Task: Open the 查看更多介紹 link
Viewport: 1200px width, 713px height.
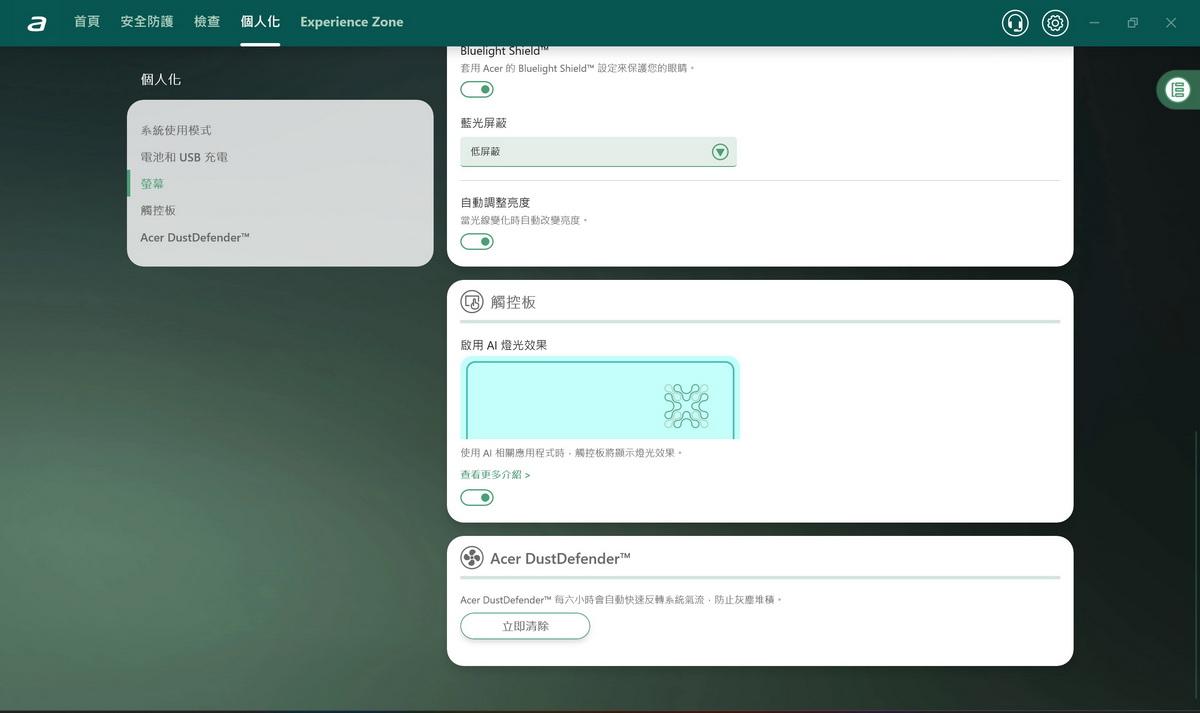Action: [495, 475]
